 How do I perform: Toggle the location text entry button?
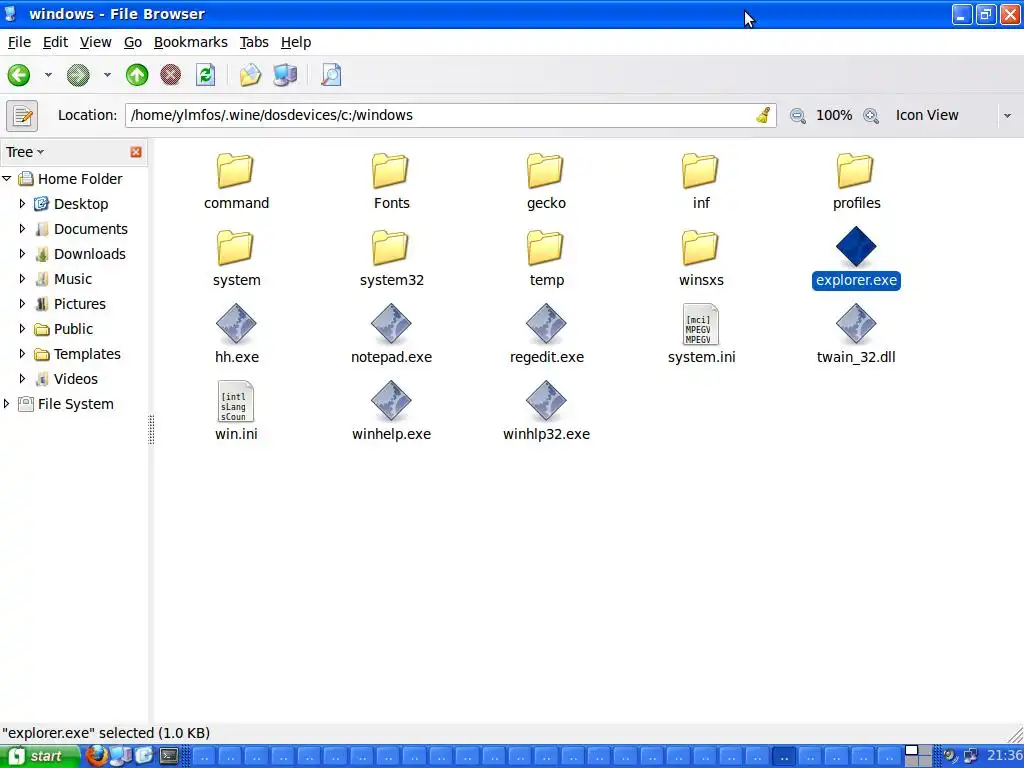tap(22, 116)
